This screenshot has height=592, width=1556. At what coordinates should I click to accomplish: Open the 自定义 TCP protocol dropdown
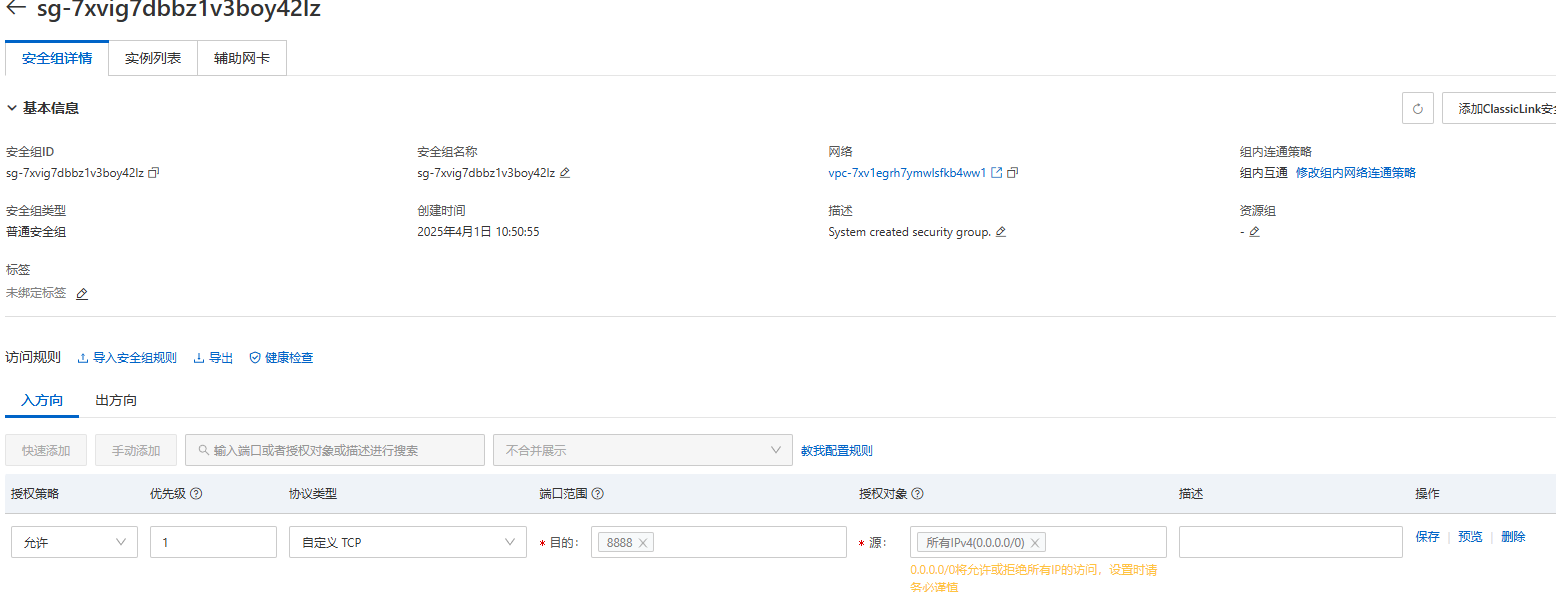[x=407, y=542]
